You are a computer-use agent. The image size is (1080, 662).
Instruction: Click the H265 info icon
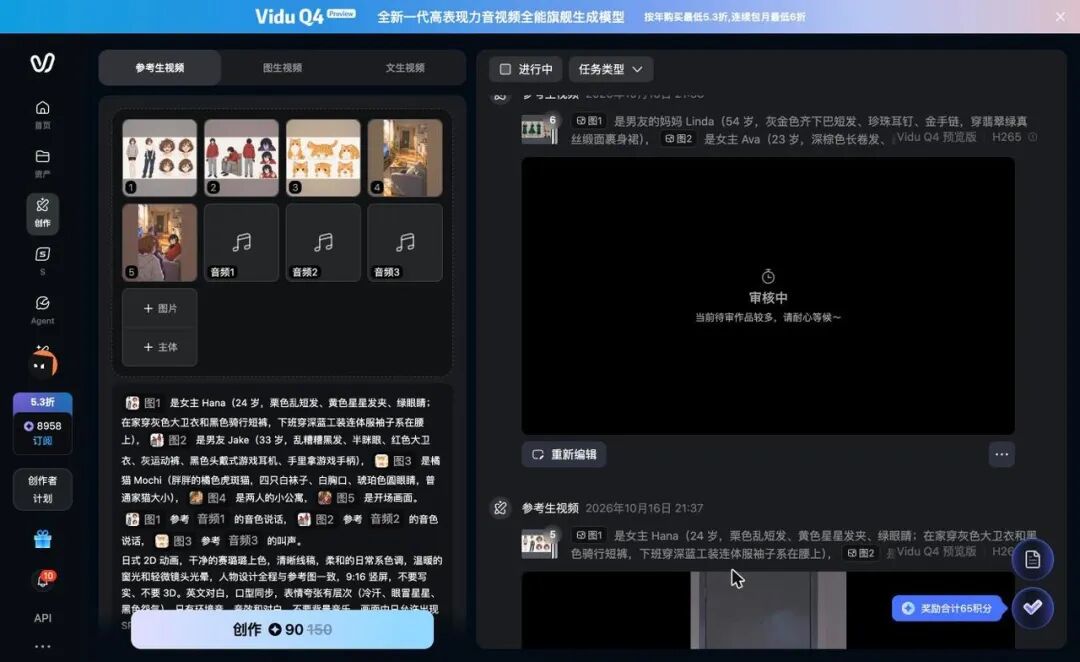1032,137
